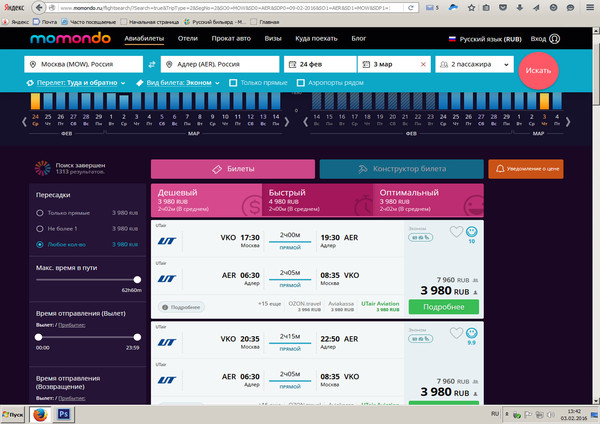Click Прибытие link under Время отправления (Вылет)

(72, 325)
